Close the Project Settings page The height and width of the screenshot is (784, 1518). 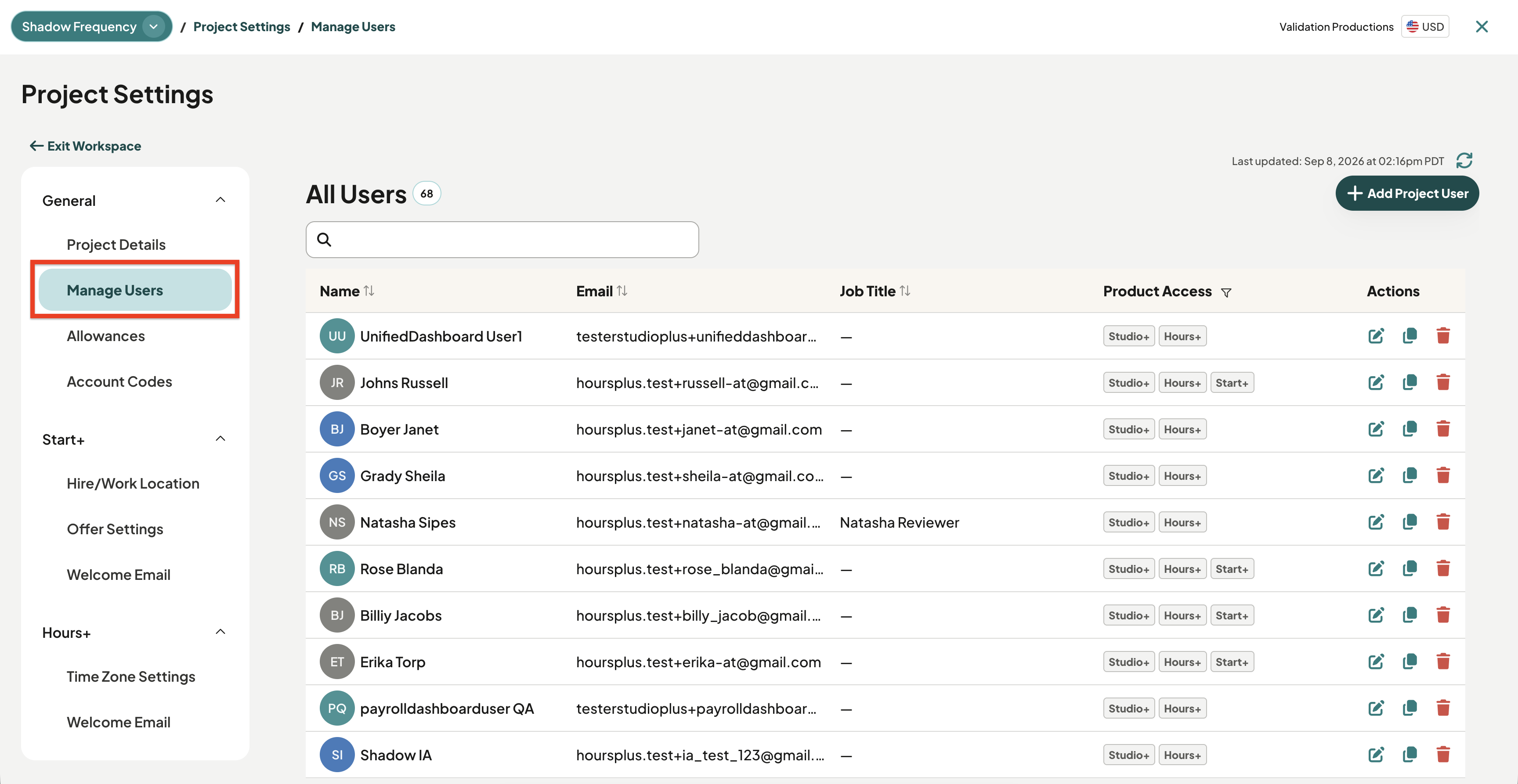(1482, 26)
